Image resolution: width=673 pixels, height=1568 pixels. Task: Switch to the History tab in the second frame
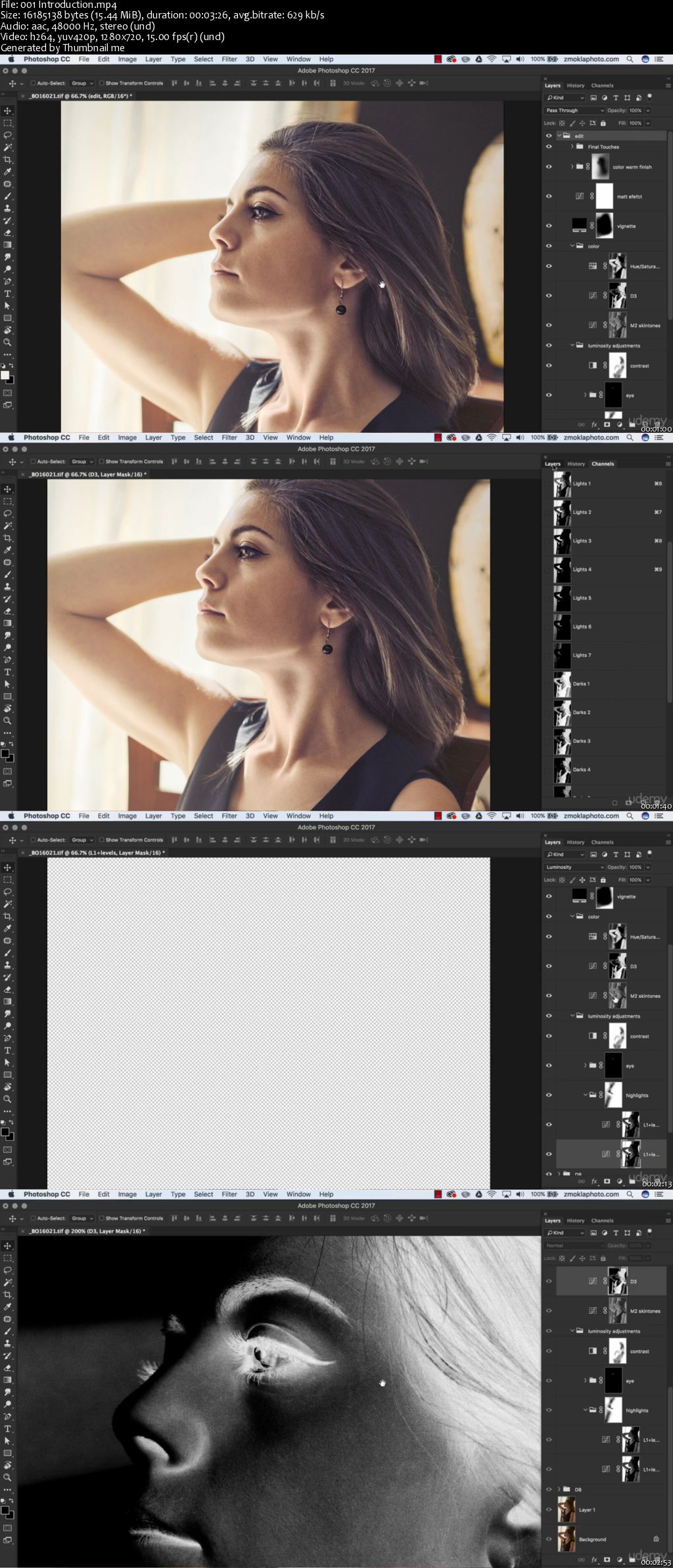pos(576,464)
